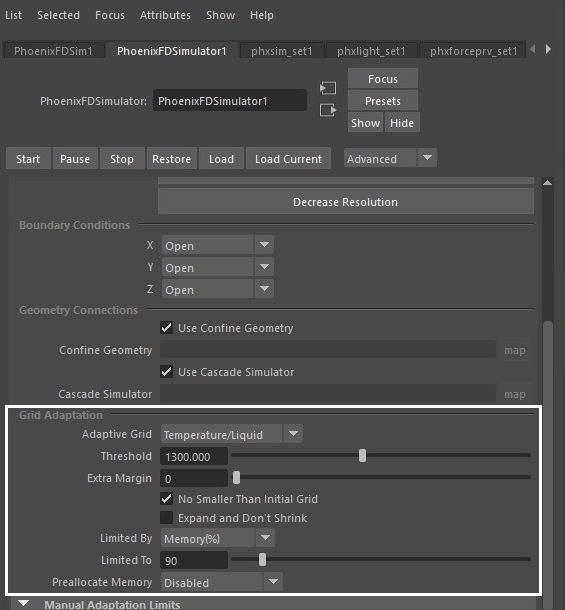Uncheck Use Cascade Simulator
Screen dimensions: 565x610
167,372
